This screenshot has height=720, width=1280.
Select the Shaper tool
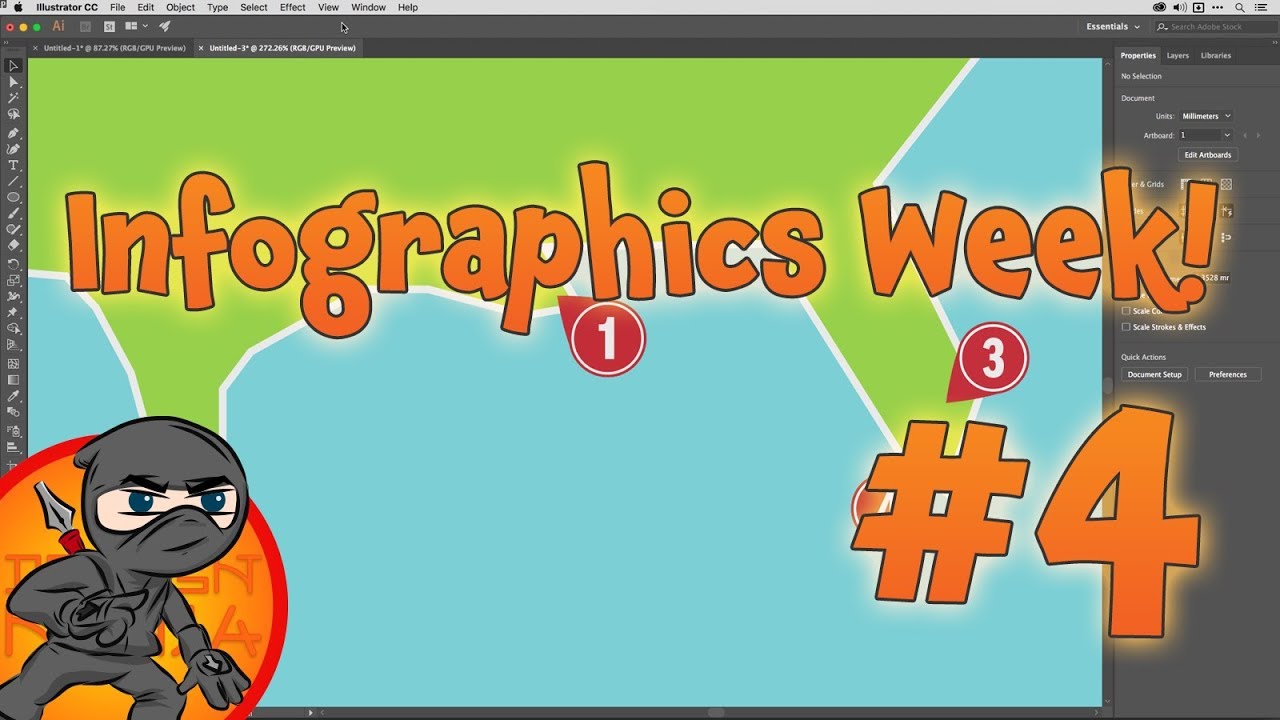pos(13,230)
